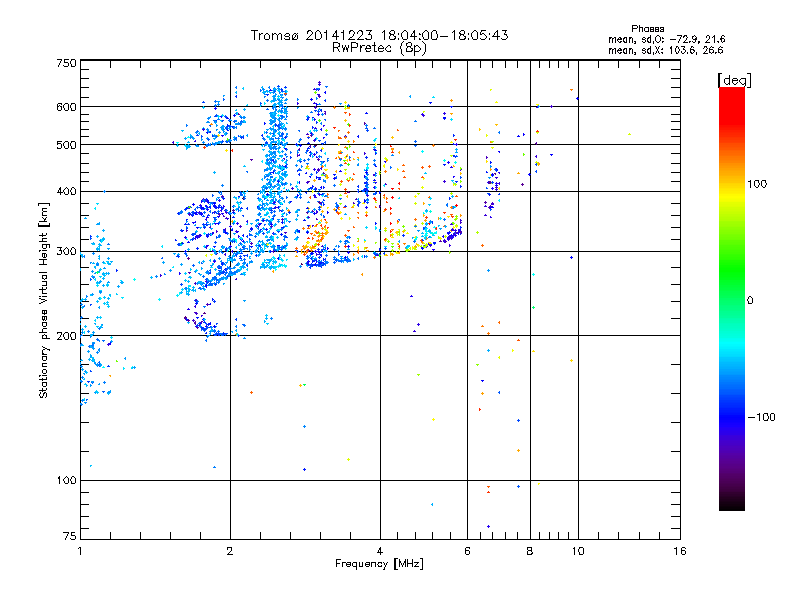Click the y-axis tick label '100'
Image resolution: width=800 pixels, height=600 pixels.
point(66,480)
